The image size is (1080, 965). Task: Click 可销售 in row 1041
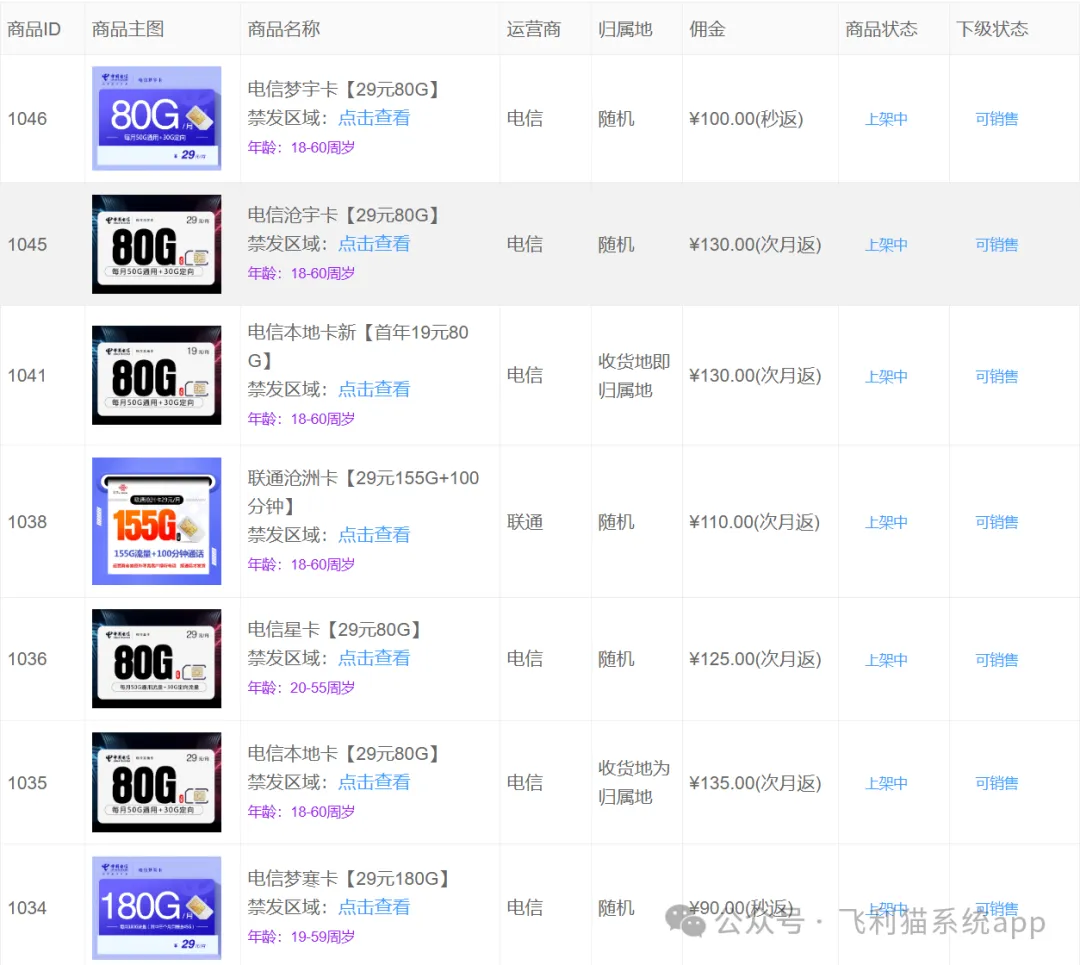(x=996, y=377)
